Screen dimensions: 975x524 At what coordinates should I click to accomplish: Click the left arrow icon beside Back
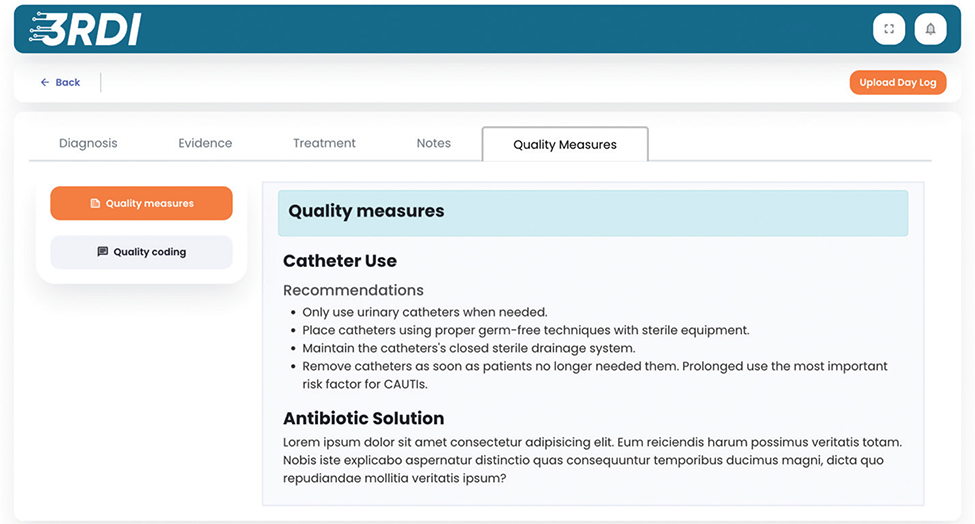point(45,82)
